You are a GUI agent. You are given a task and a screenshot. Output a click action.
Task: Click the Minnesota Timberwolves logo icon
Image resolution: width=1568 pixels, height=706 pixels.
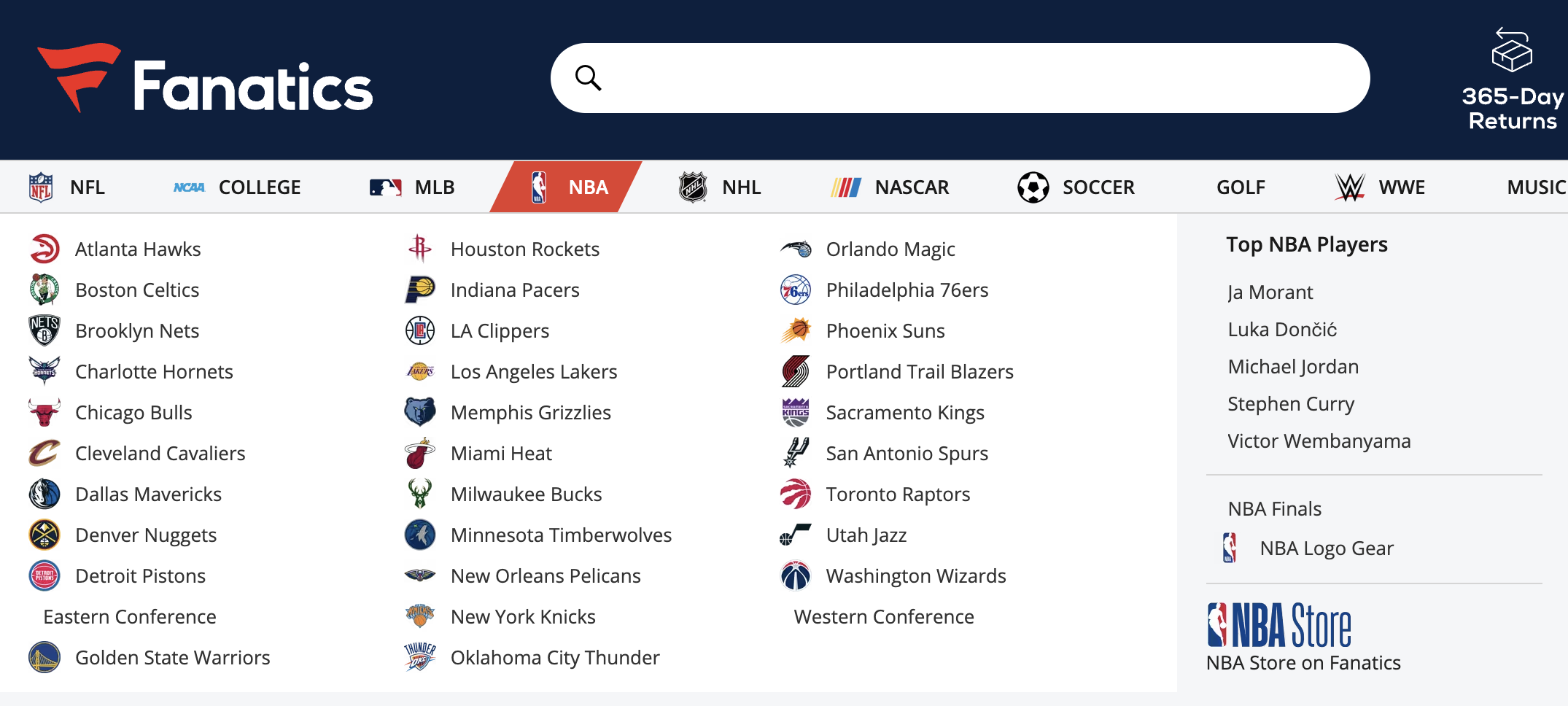click(x=420, y=535)
